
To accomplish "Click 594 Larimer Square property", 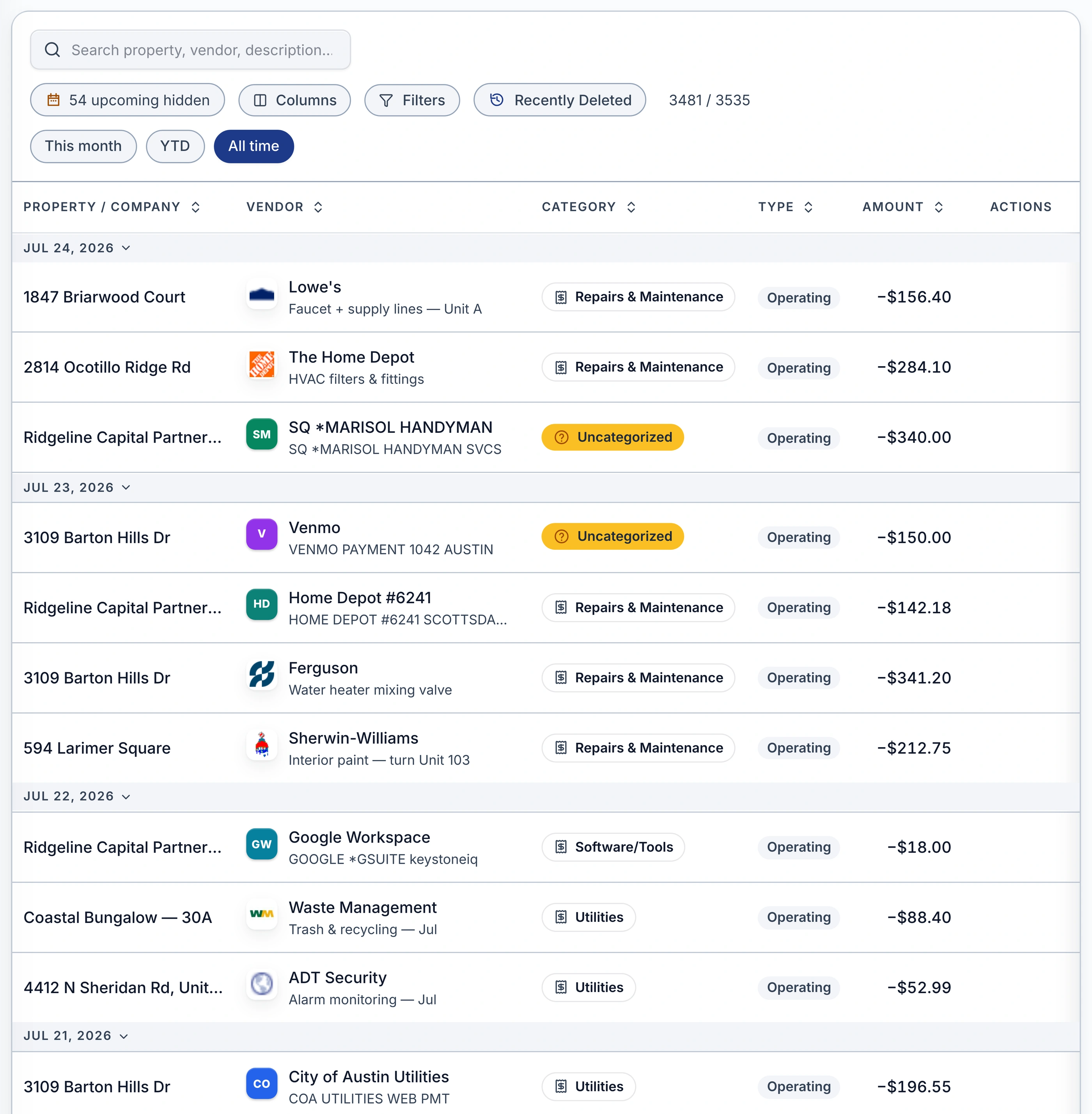I will [97, 748].
